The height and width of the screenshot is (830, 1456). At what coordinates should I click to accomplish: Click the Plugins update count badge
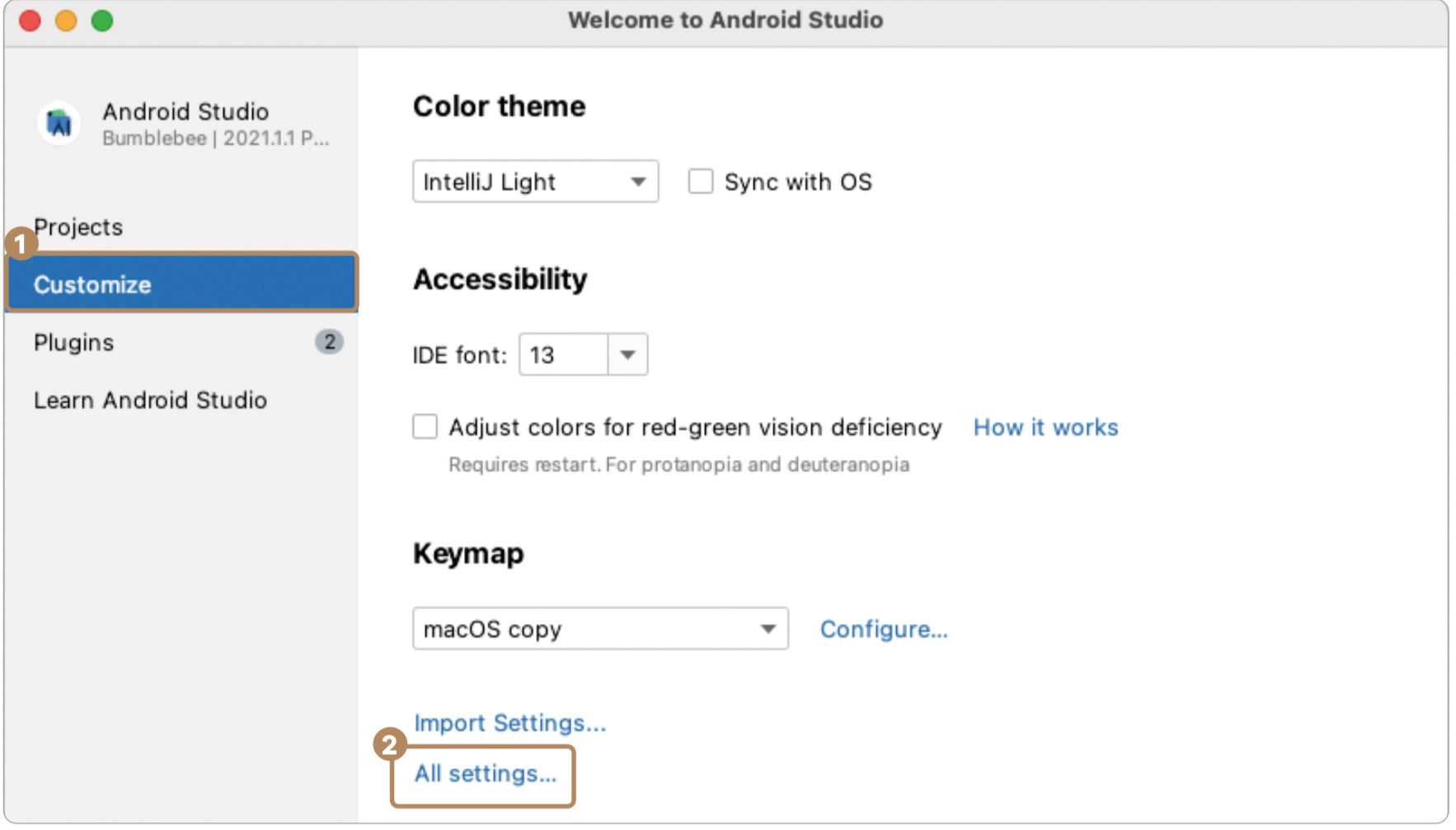329,342
